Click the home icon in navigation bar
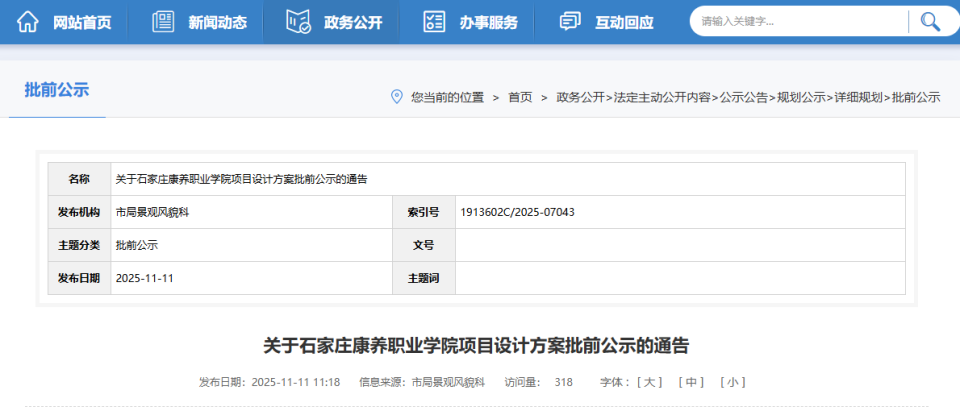 pyautogui.click(x=28, y=22)
